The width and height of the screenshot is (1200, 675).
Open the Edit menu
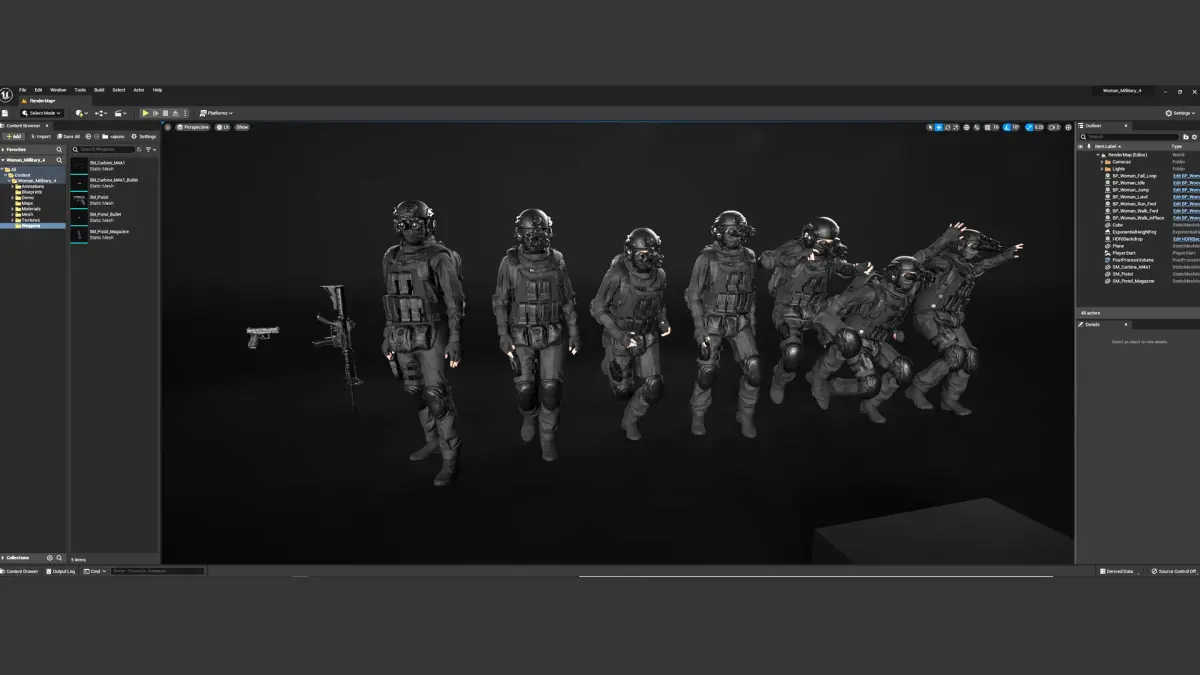pos(38,90)
